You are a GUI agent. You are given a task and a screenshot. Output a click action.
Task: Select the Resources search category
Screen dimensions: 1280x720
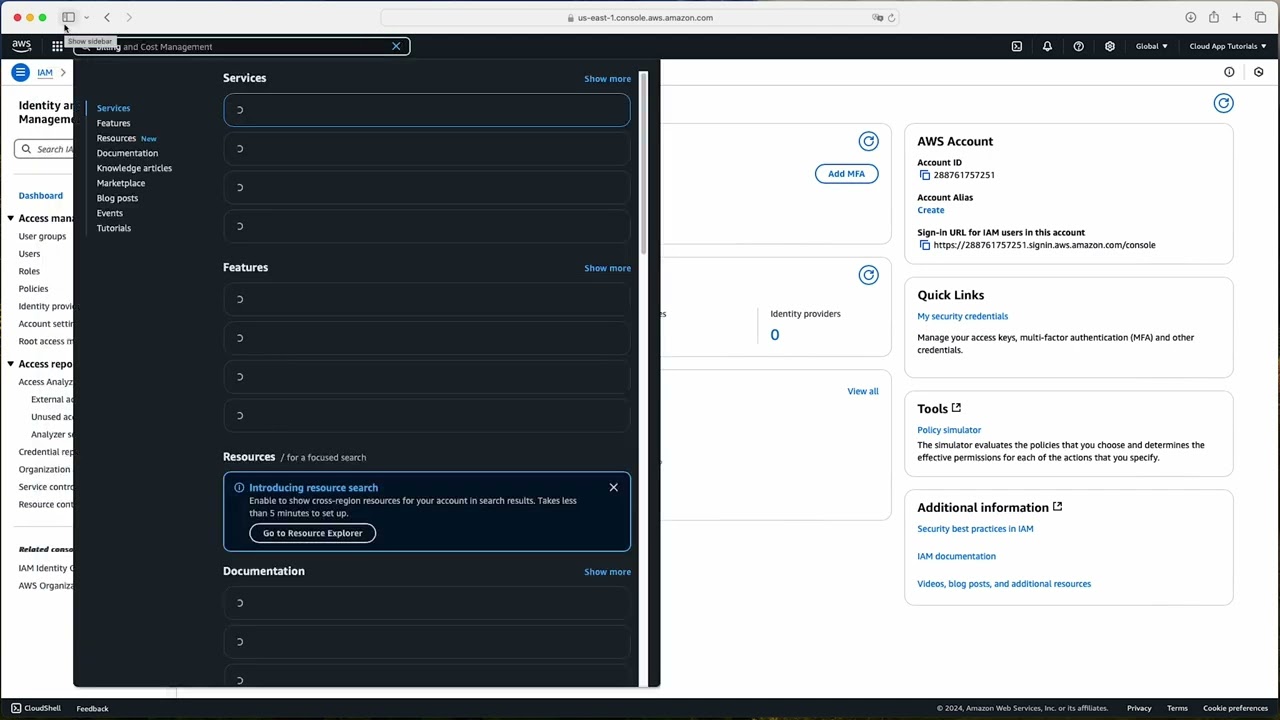[x=116, y=138]
